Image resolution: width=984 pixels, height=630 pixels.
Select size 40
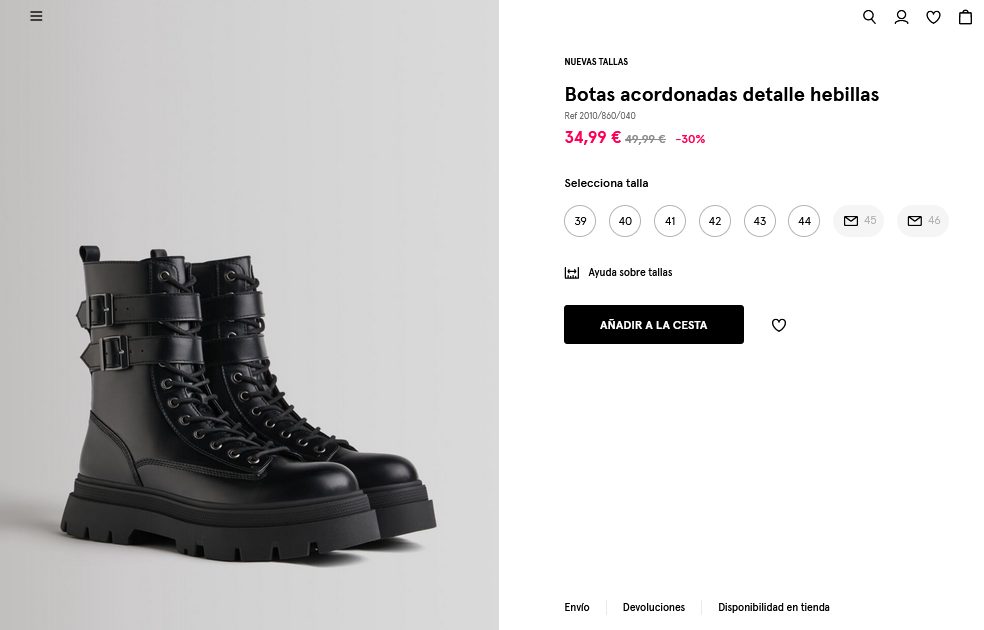[625, 221]
